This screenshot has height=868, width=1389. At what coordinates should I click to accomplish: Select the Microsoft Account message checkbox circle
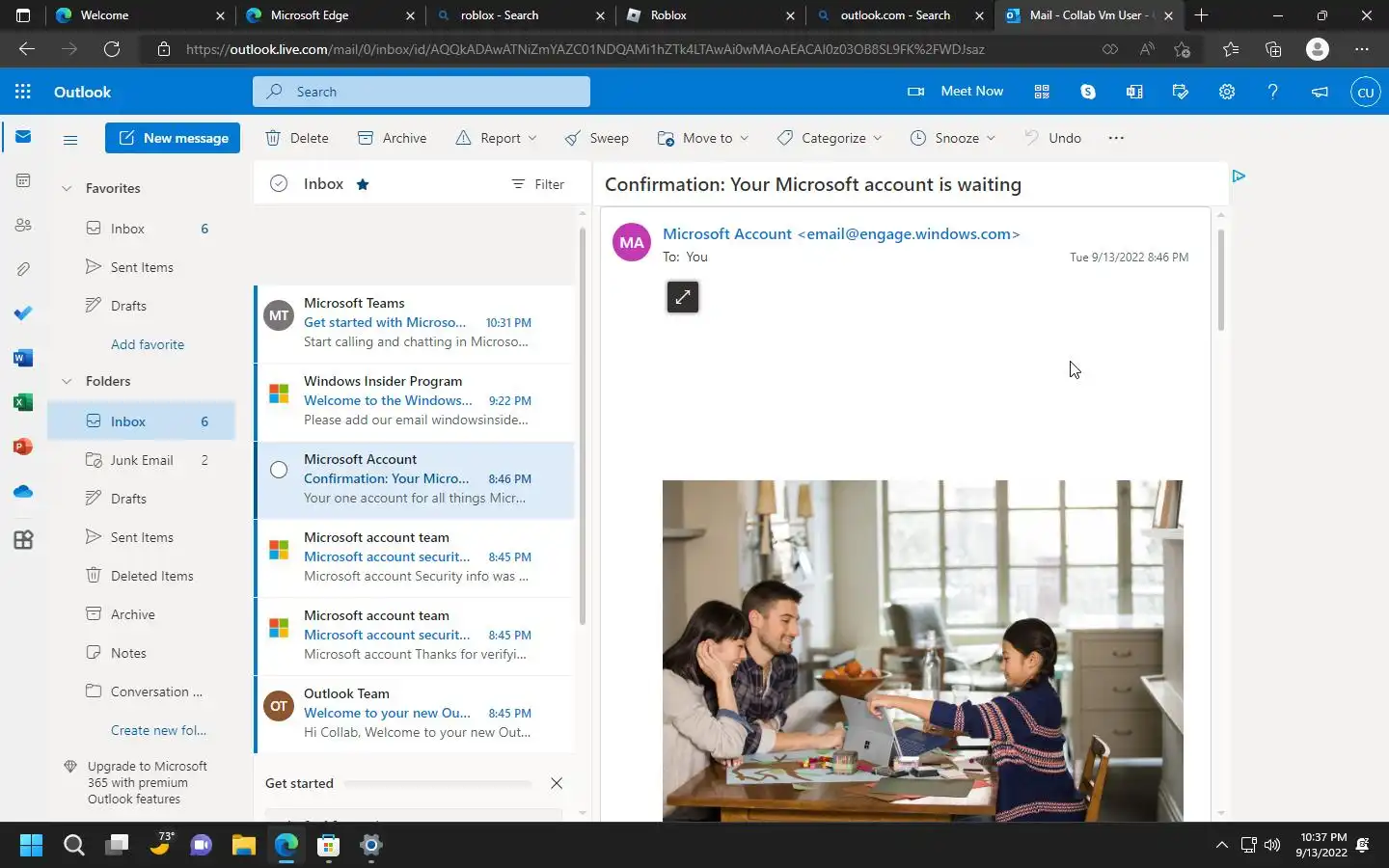[x=279, y=470]
